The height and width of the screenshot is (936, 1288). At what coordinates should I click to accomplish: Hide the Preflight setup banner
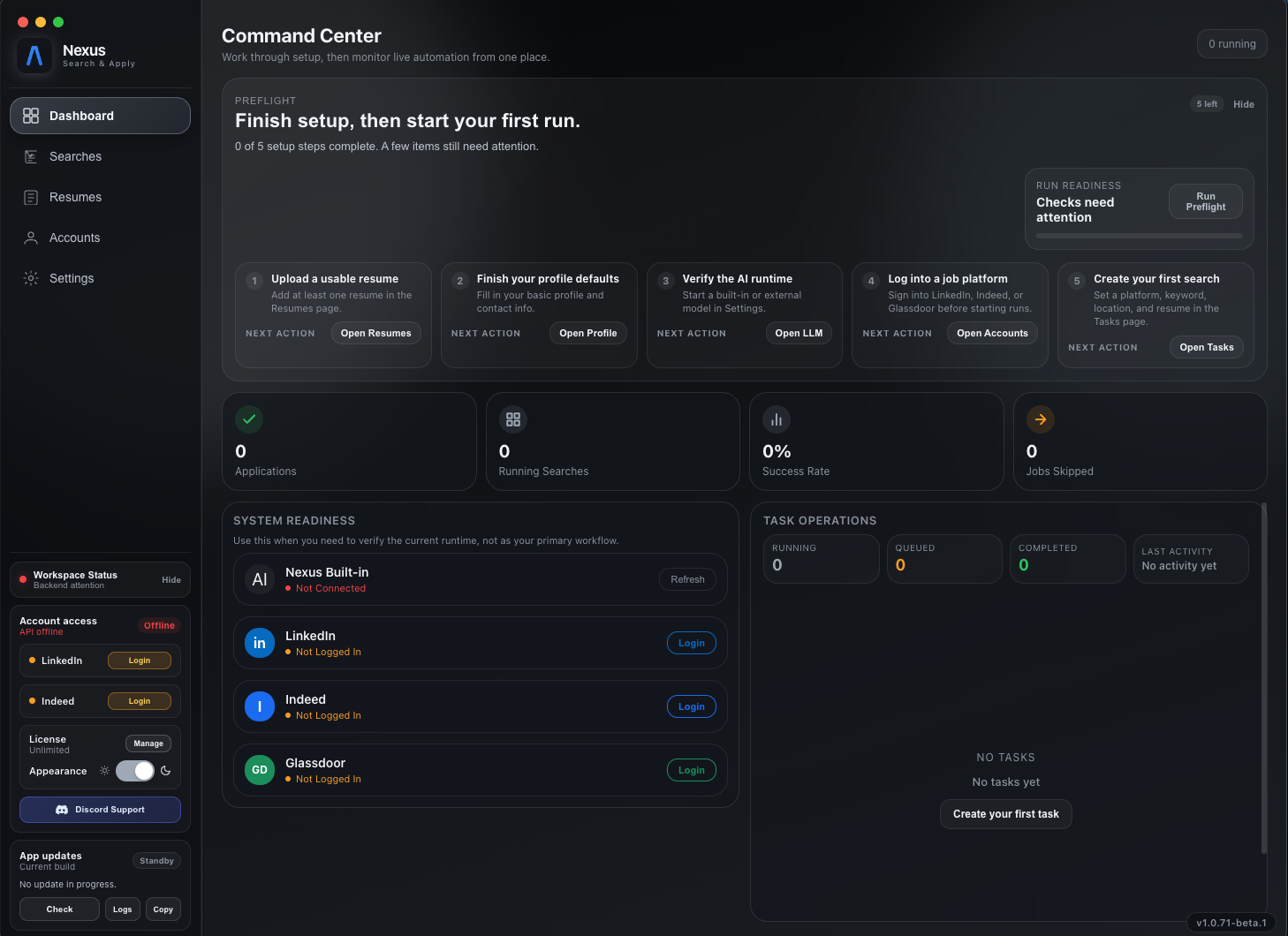click(x=1244, y=103)
